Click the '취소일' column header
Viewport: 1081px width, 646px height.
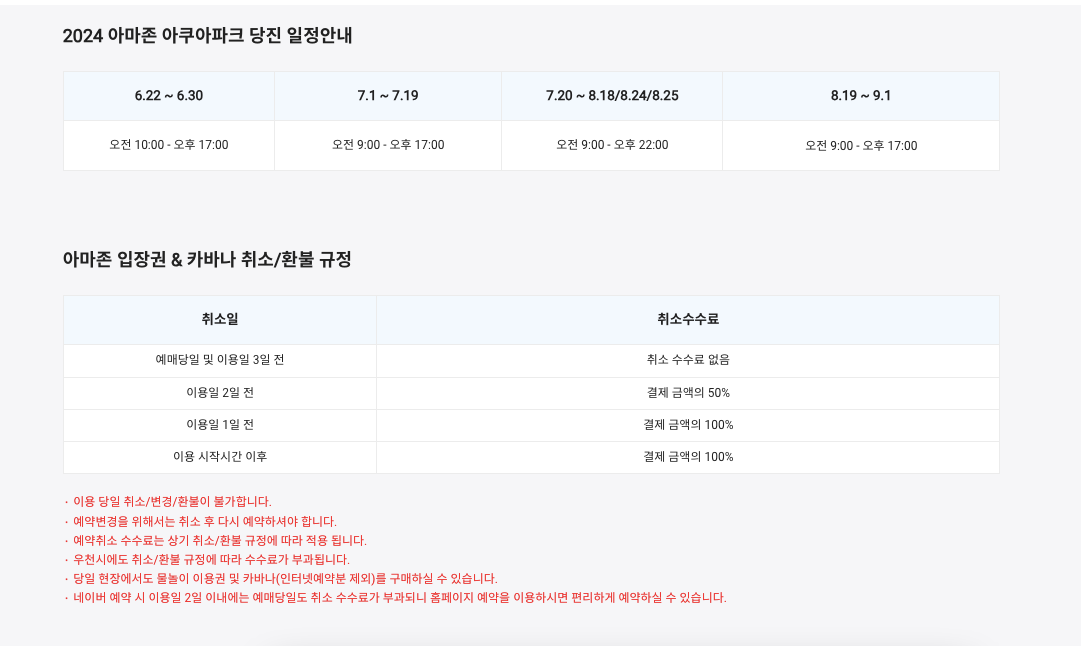click(220, 320)
